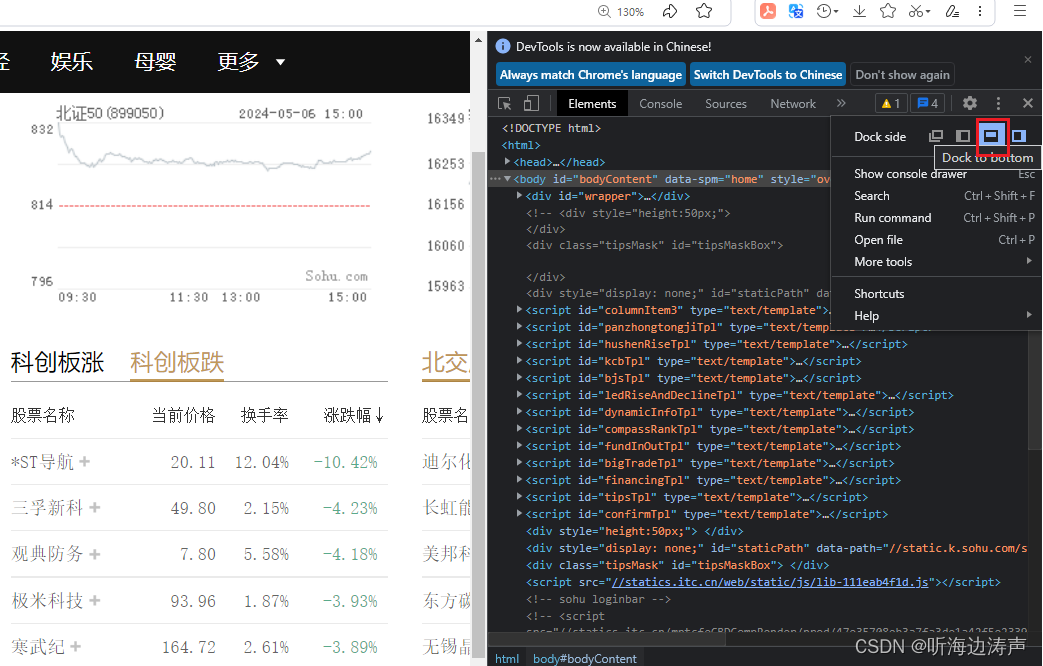Open DevTools customize three-dot menu
This screenshot has height=666, width=1043.
point(998,103)
